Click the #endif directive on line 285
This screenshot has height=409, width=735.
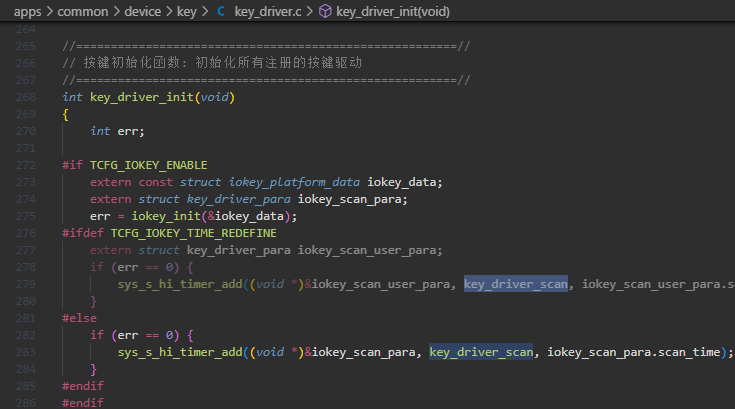click(x=83, y=386)
